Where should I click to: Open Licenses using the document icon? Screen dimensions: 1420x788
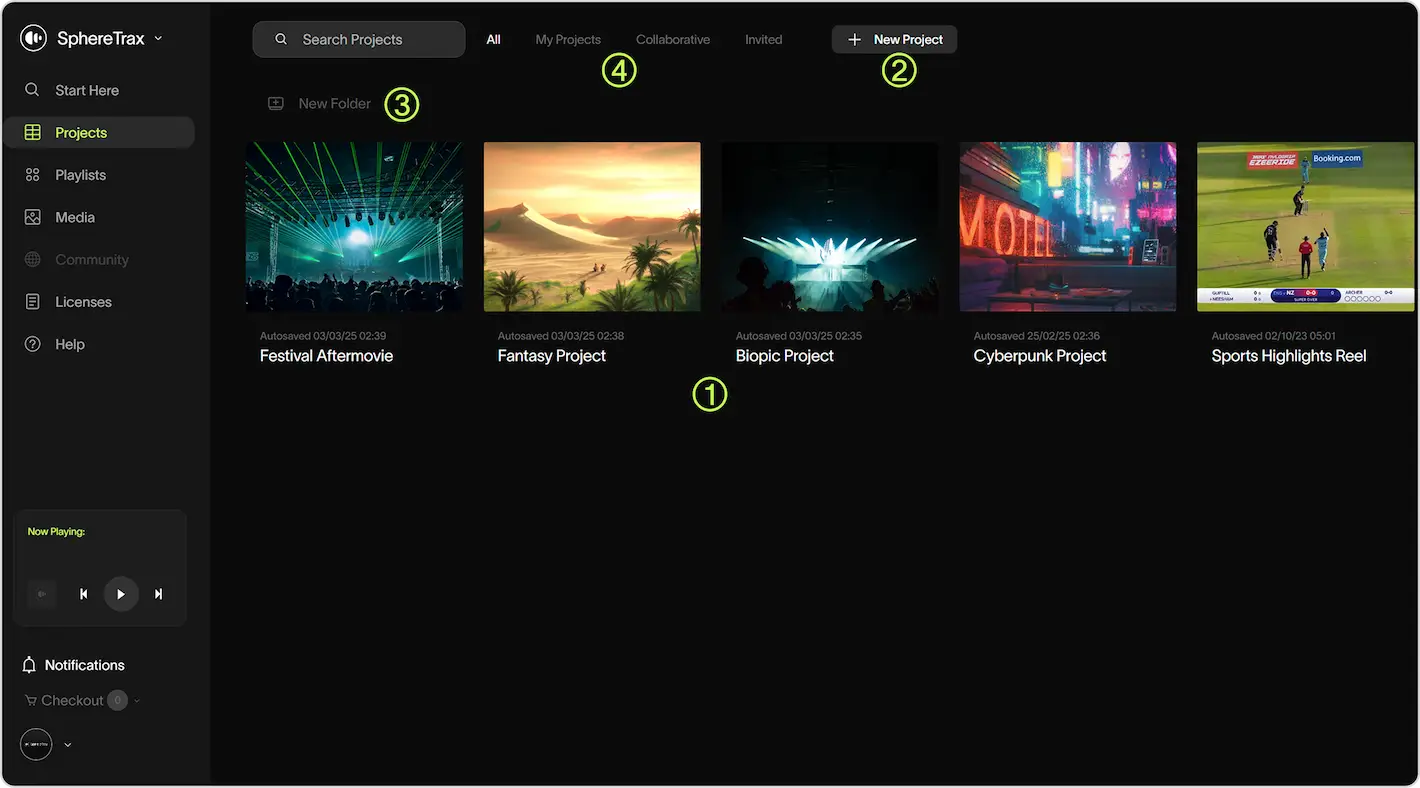click(32, 301)
